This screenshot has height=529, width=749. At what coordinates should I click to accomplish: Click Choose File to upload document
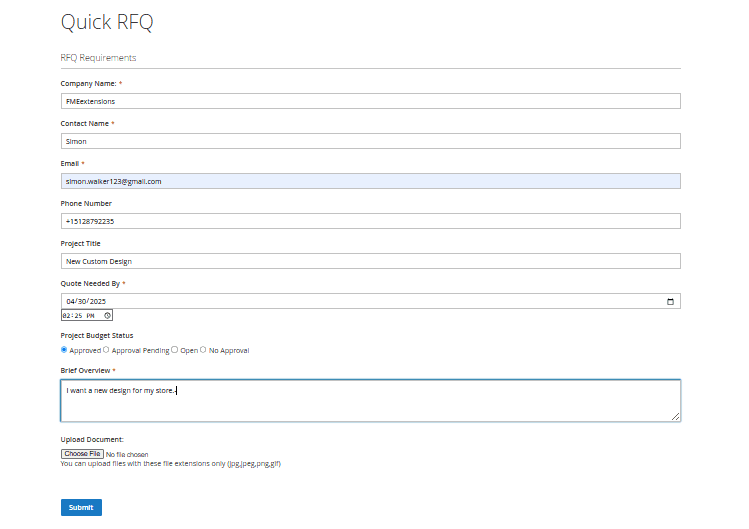click(x=82, y=454)
